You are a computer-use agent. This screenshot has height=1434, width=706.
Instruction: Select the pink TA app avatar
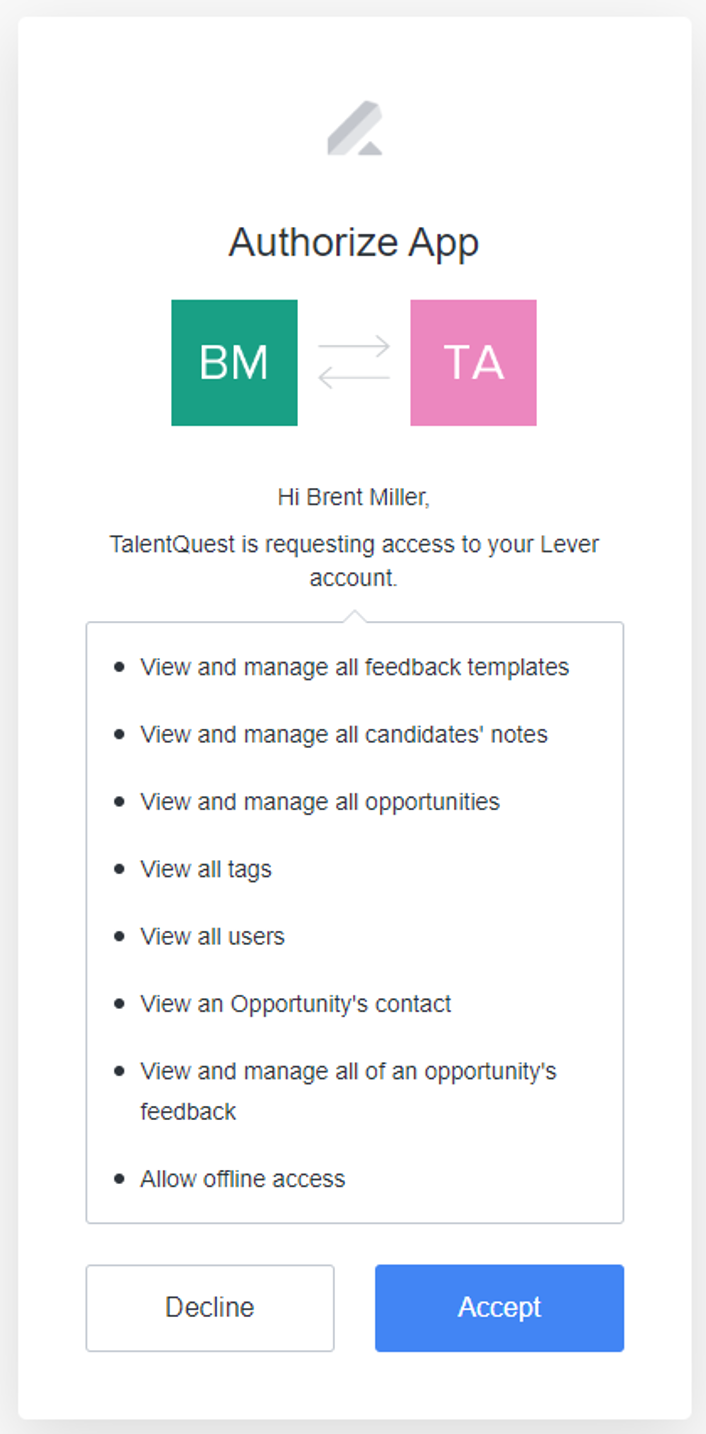click(x=473, y=362)
